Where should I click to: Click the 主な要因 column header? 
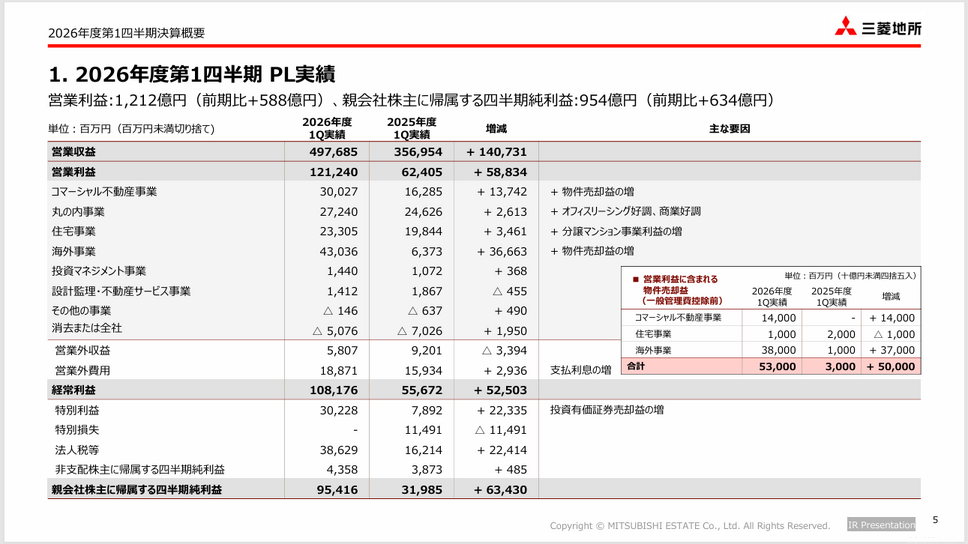[x=729, y=128]
